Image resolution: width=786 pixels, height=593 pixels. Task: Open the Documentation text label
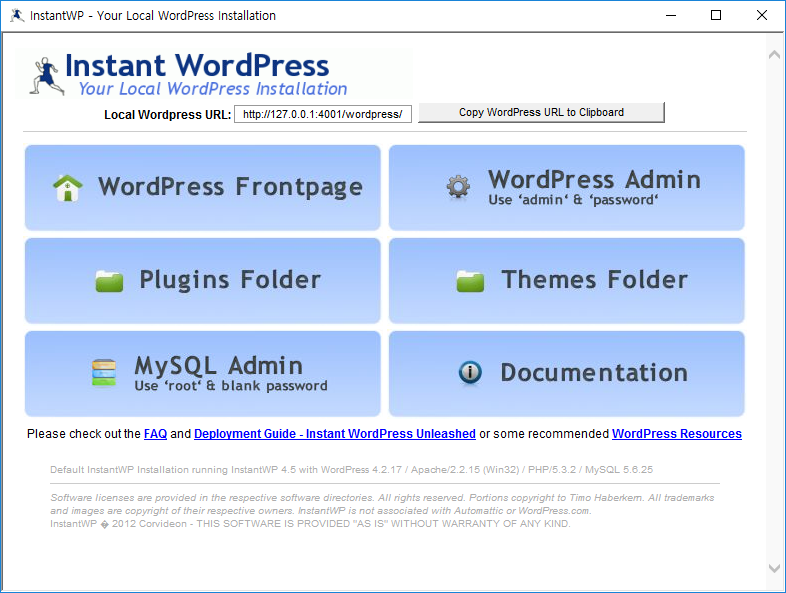594,373
